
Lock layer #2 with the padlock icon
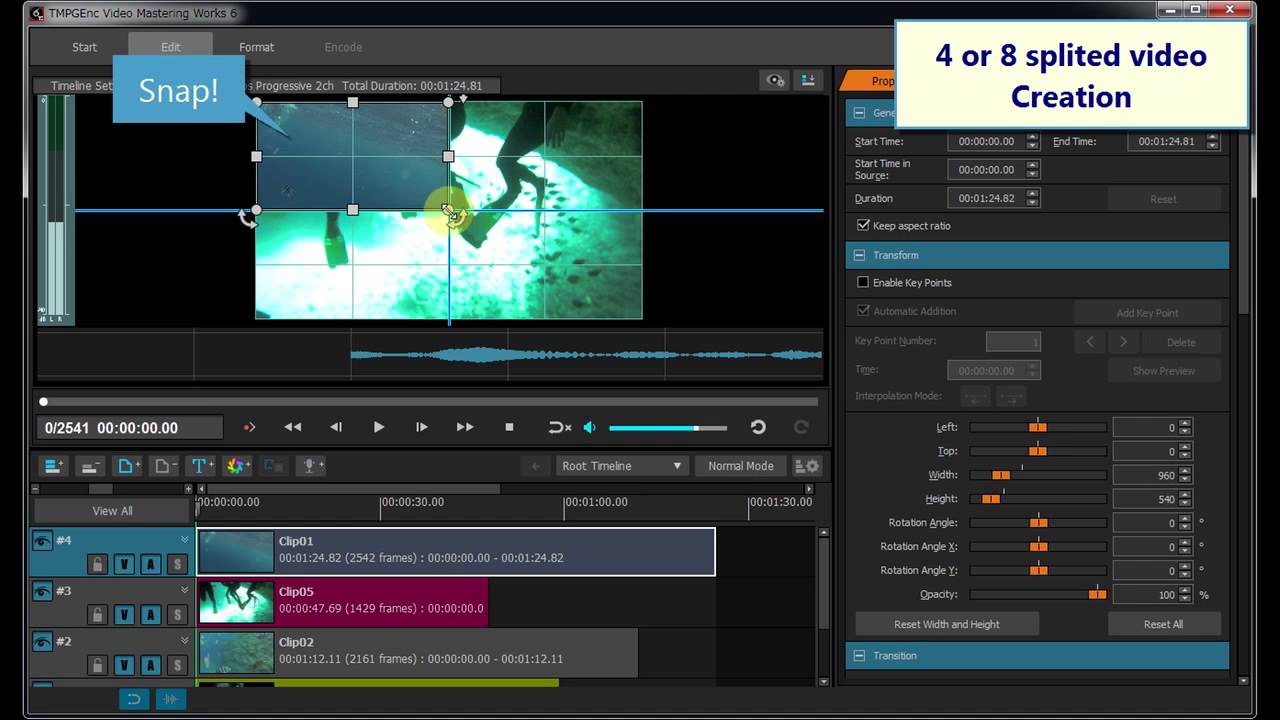97,664
